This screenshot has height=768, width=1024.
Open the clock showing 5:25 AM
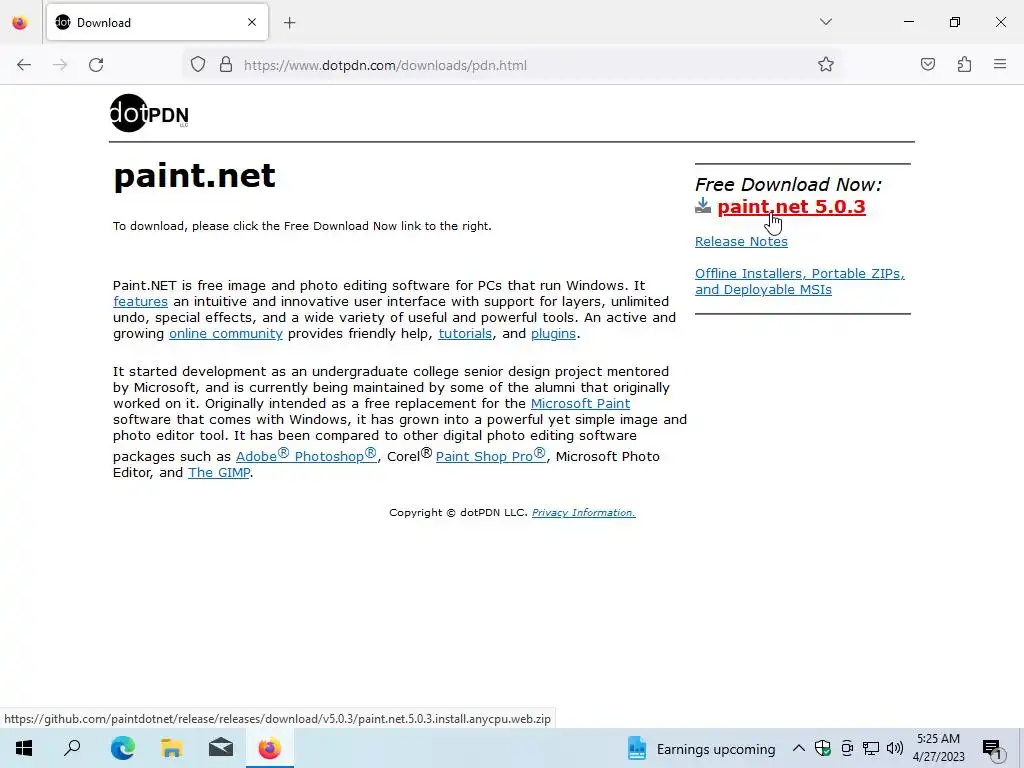pyautogui.click(x=939, y=748)
